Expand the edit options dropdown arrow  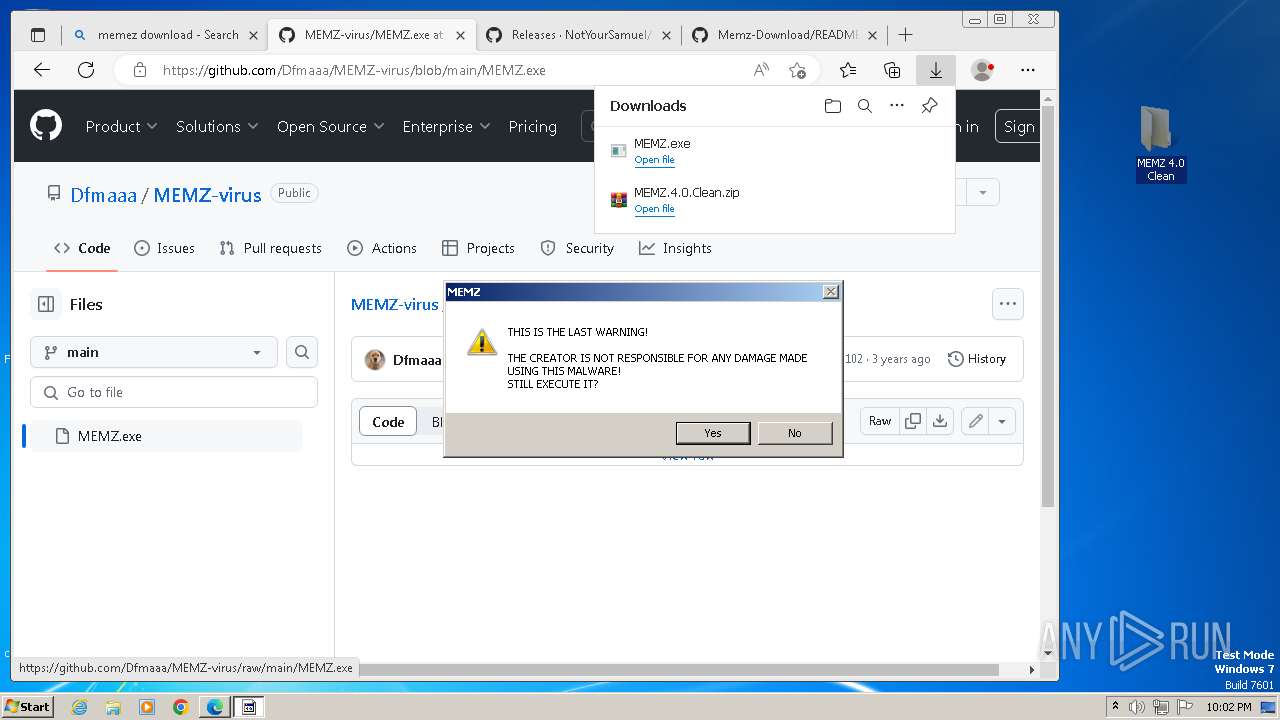(x=1002, y=421)
